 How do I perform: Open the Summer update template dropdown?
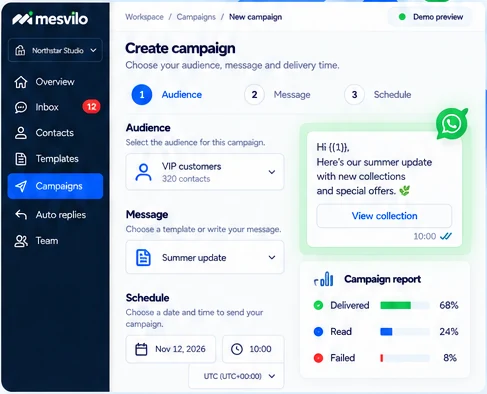pos(205,257)
